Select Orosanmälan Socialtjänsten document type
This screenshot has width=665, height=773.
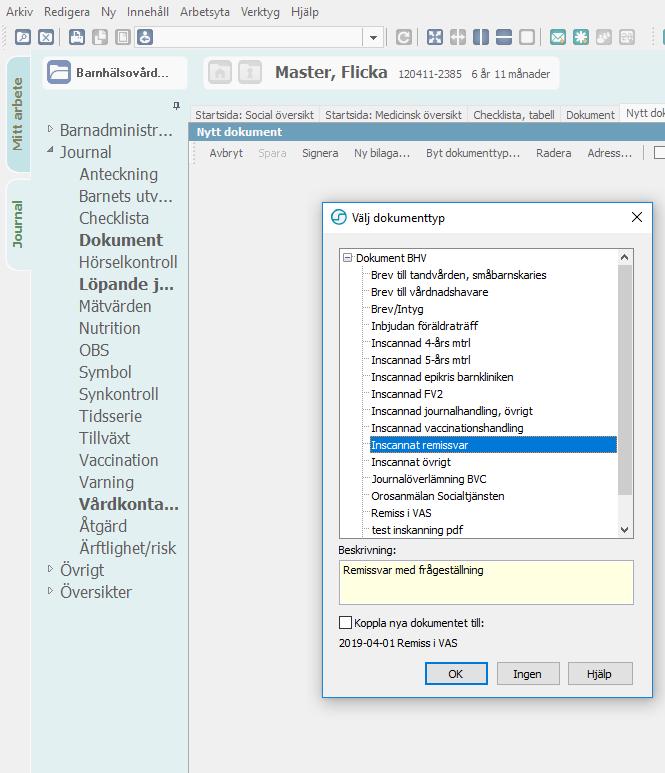[437, 496]
